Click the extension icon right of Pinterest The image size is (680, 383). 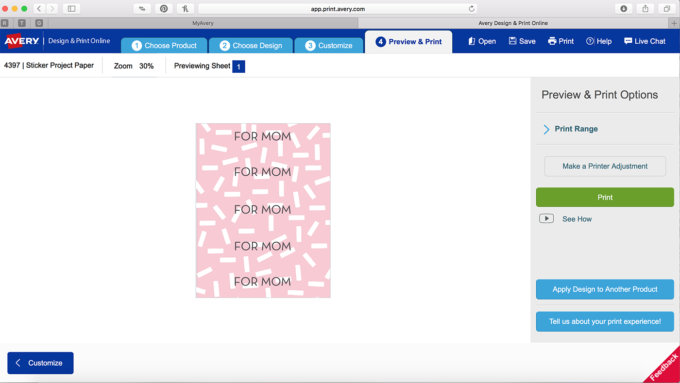click(185, 9)
